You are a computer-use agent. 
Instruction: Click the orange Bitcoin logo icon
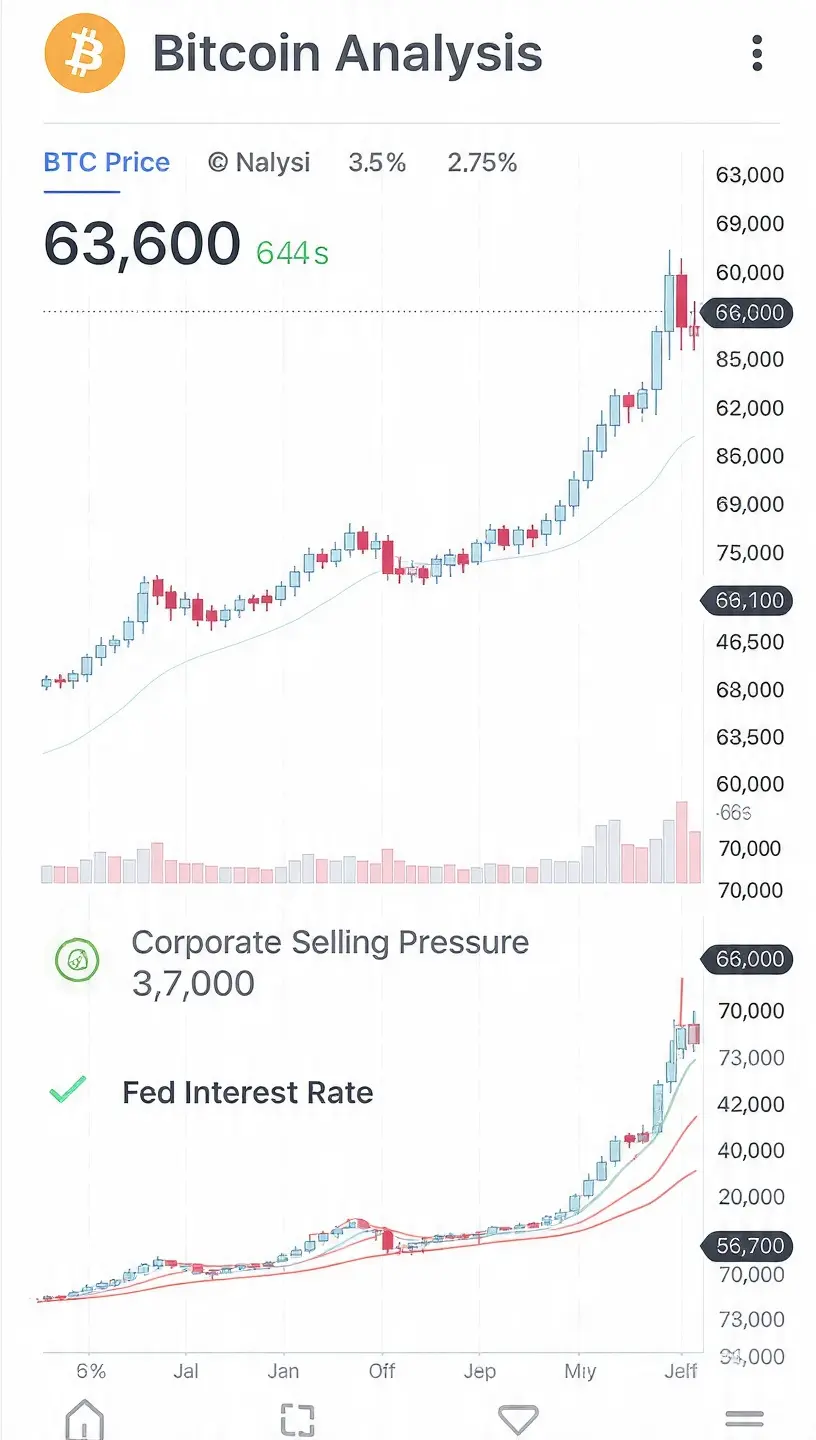tap(85, 52)
